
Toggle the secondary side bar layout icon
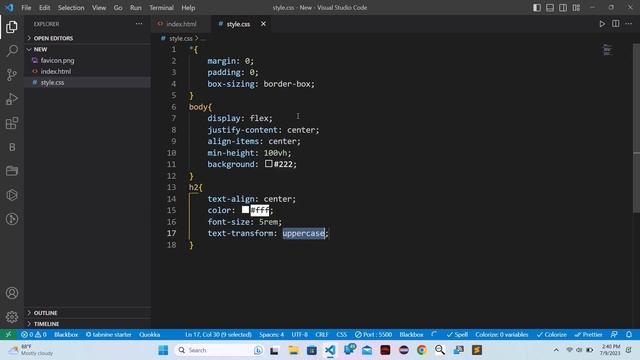[563, 7]
